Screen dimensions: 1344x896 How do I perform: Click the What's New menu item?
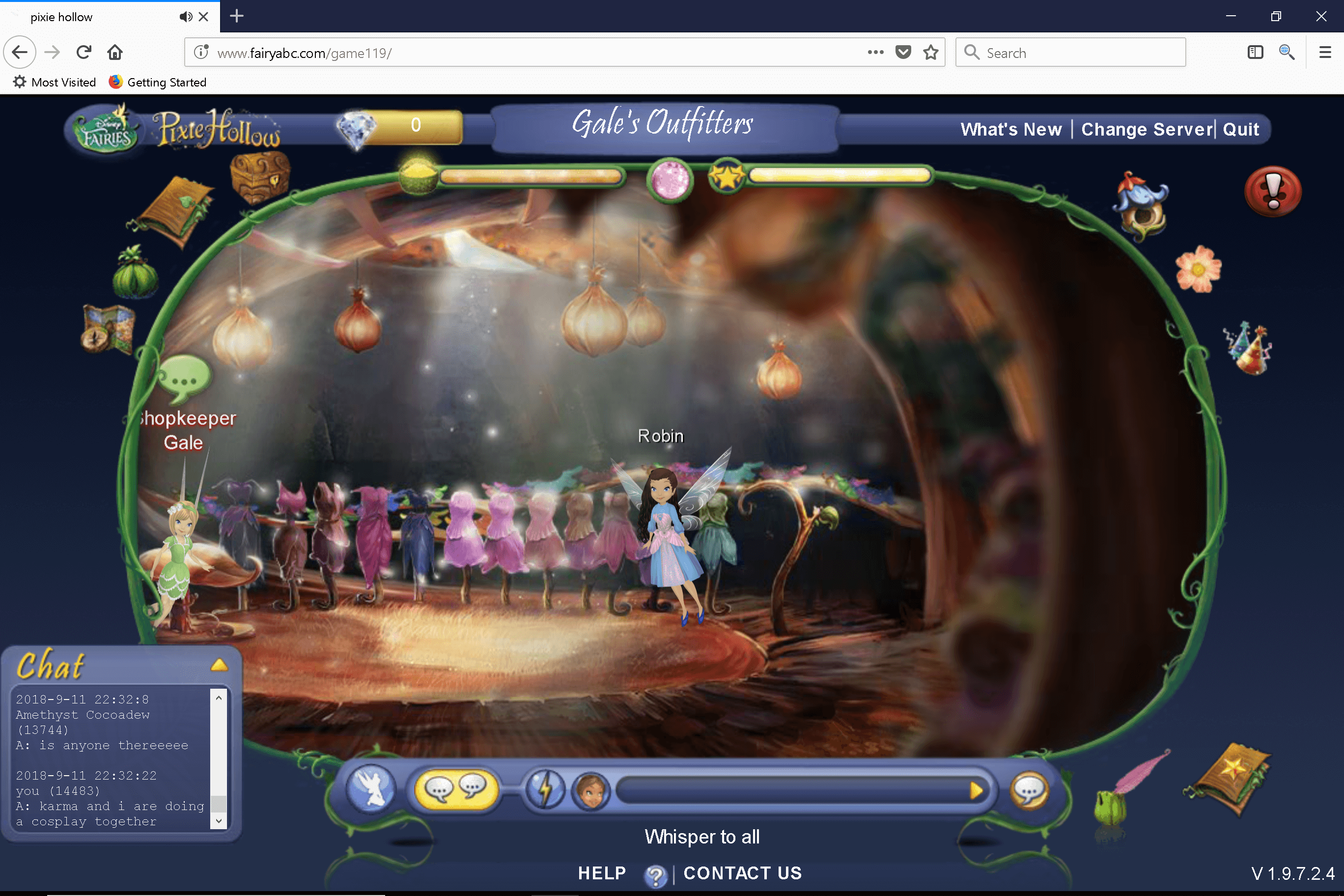click(x=1011, y=129)
